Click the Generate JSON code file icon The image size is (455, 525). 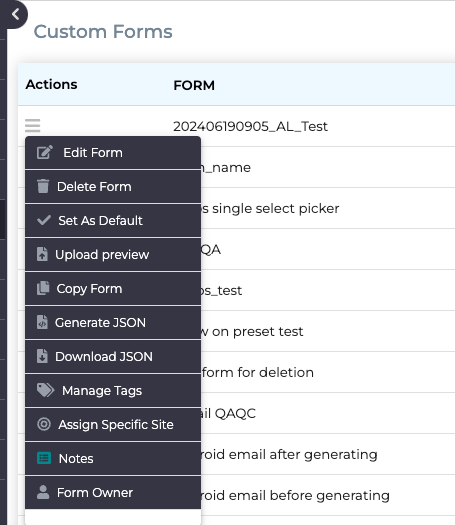[42, 322]
